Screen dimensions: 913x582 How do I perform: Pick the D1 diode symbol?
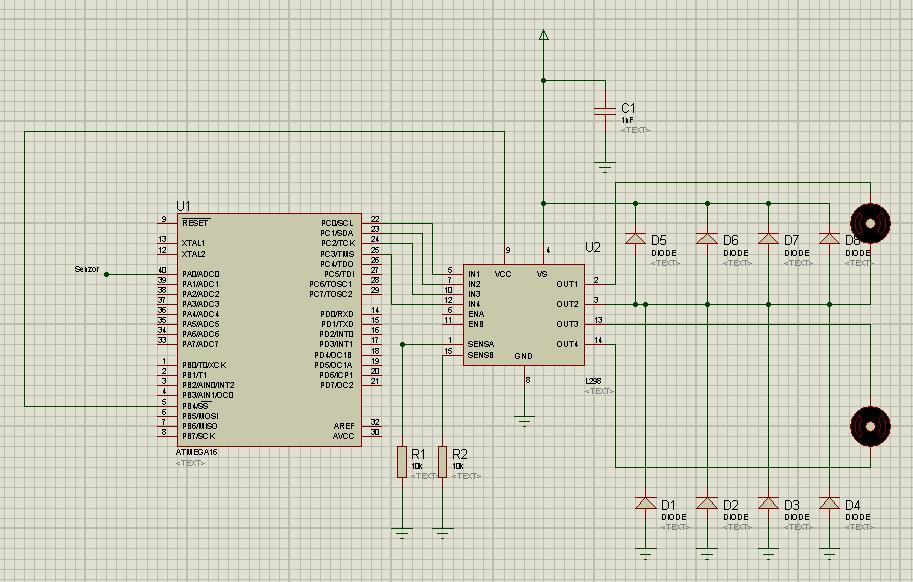click(x=646, y=503)
